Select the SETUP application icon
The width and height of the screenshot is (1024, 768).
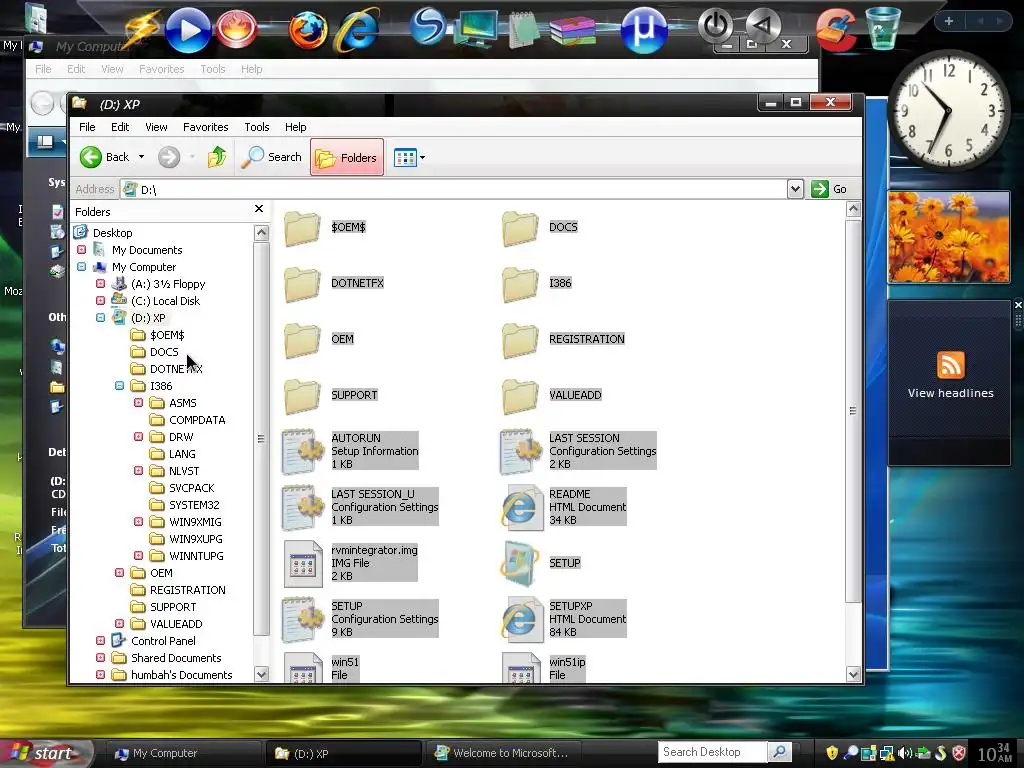click(x=520, y=564)
